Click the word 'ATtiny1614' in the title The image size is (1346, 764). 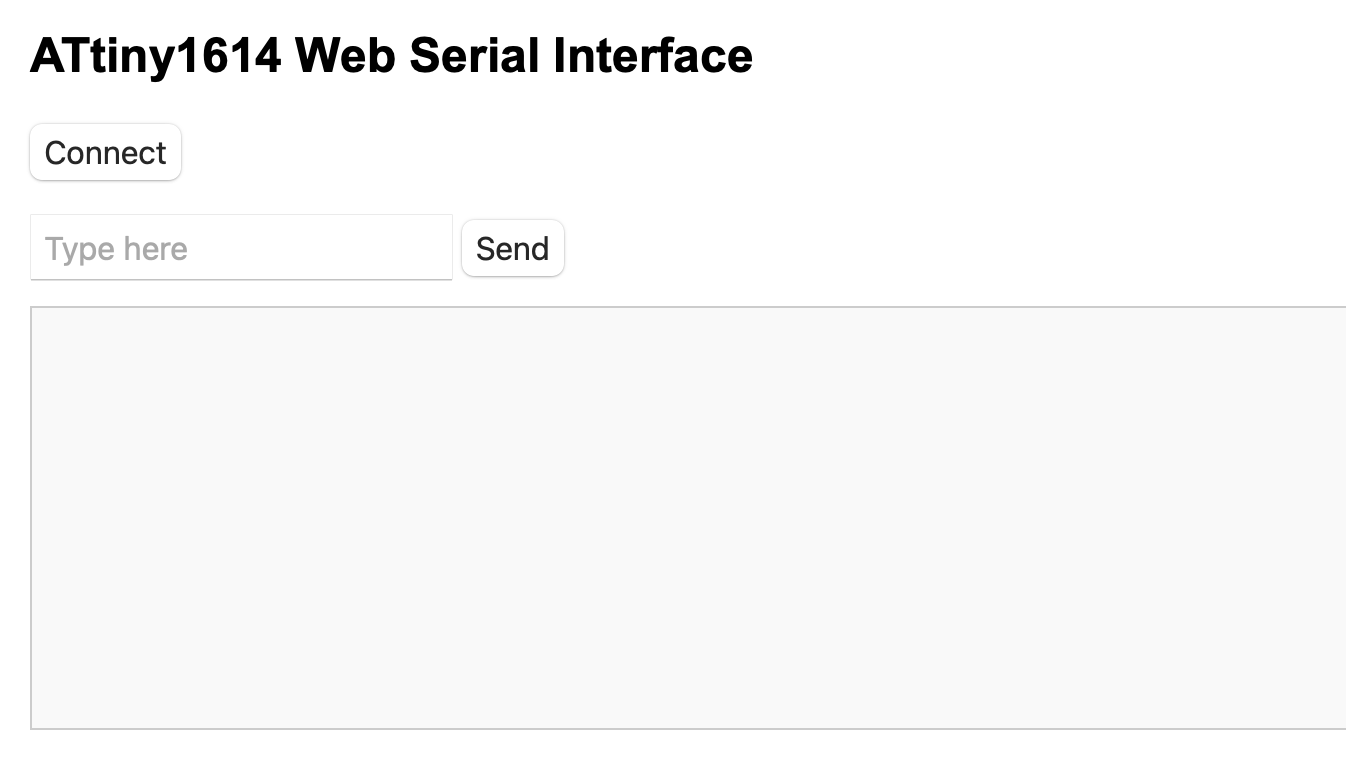[x=156, y=57]
